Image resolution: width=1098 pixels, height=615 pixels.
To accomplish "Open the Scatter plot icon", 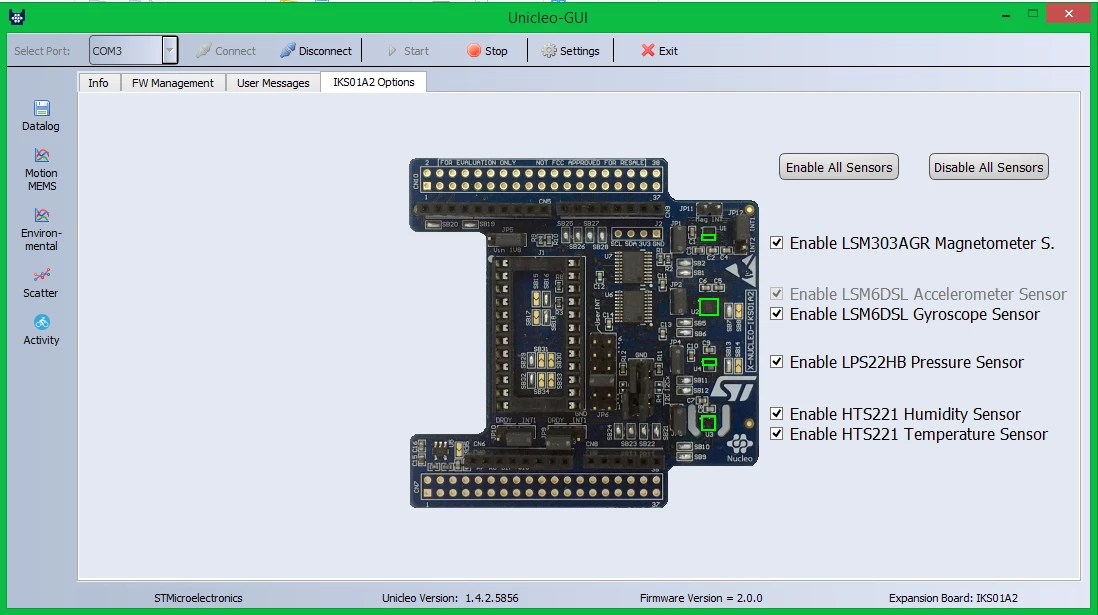I will click(41, 275).
